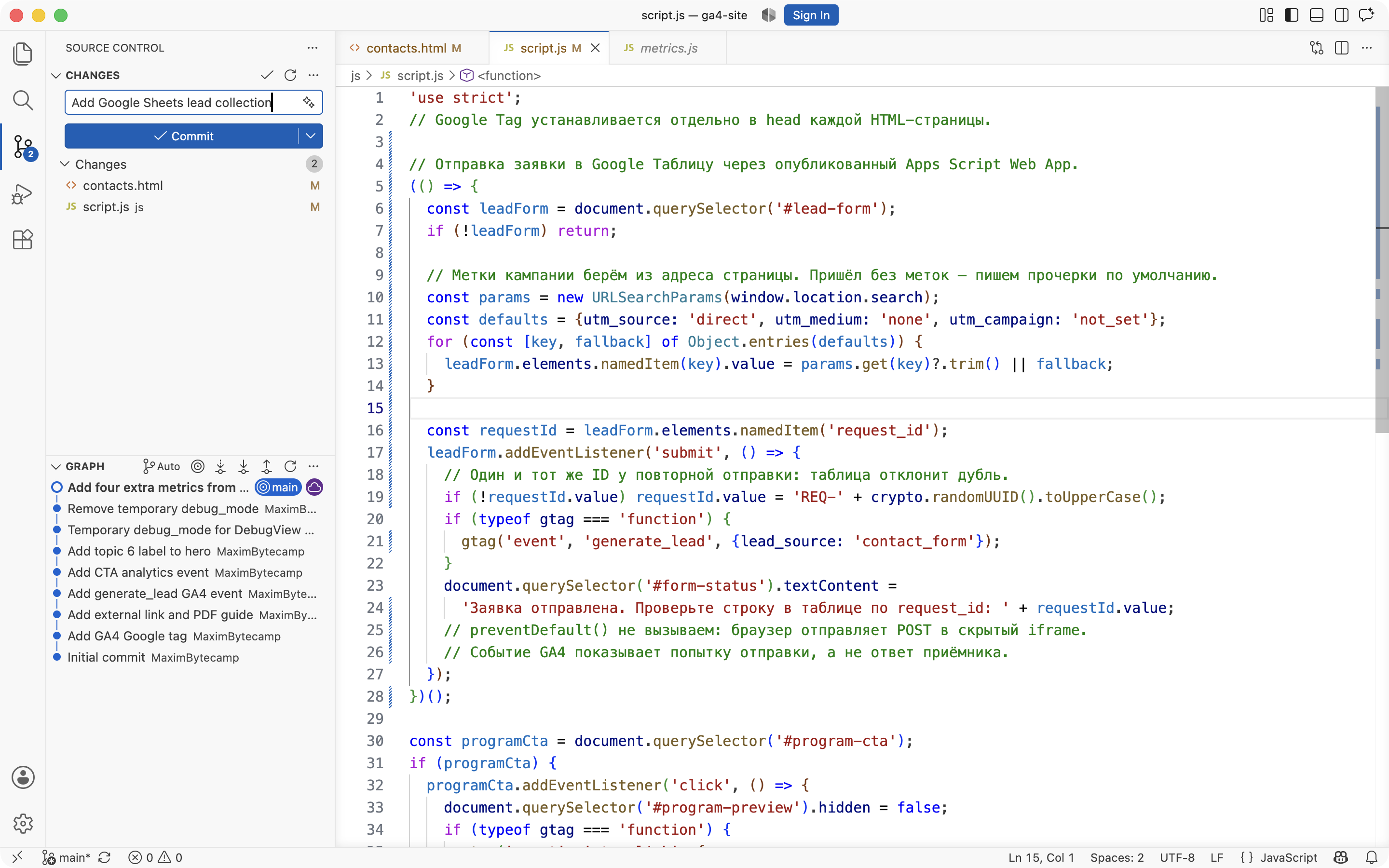Switch to contacts.html tab
The image size is (1389, 868).
(x=412, y=48)
